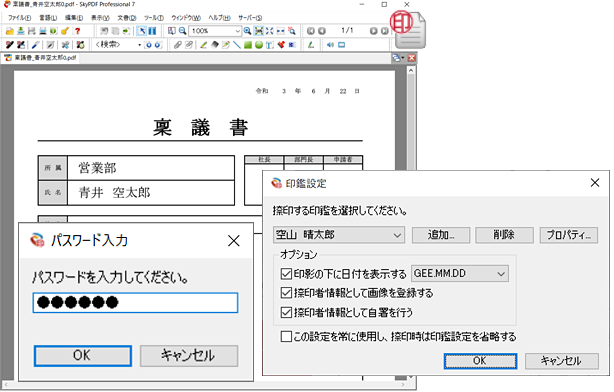The height and width of the screenshot is (392, 614).
Task: Select the red stamp tool
Action: click(281, 45)
